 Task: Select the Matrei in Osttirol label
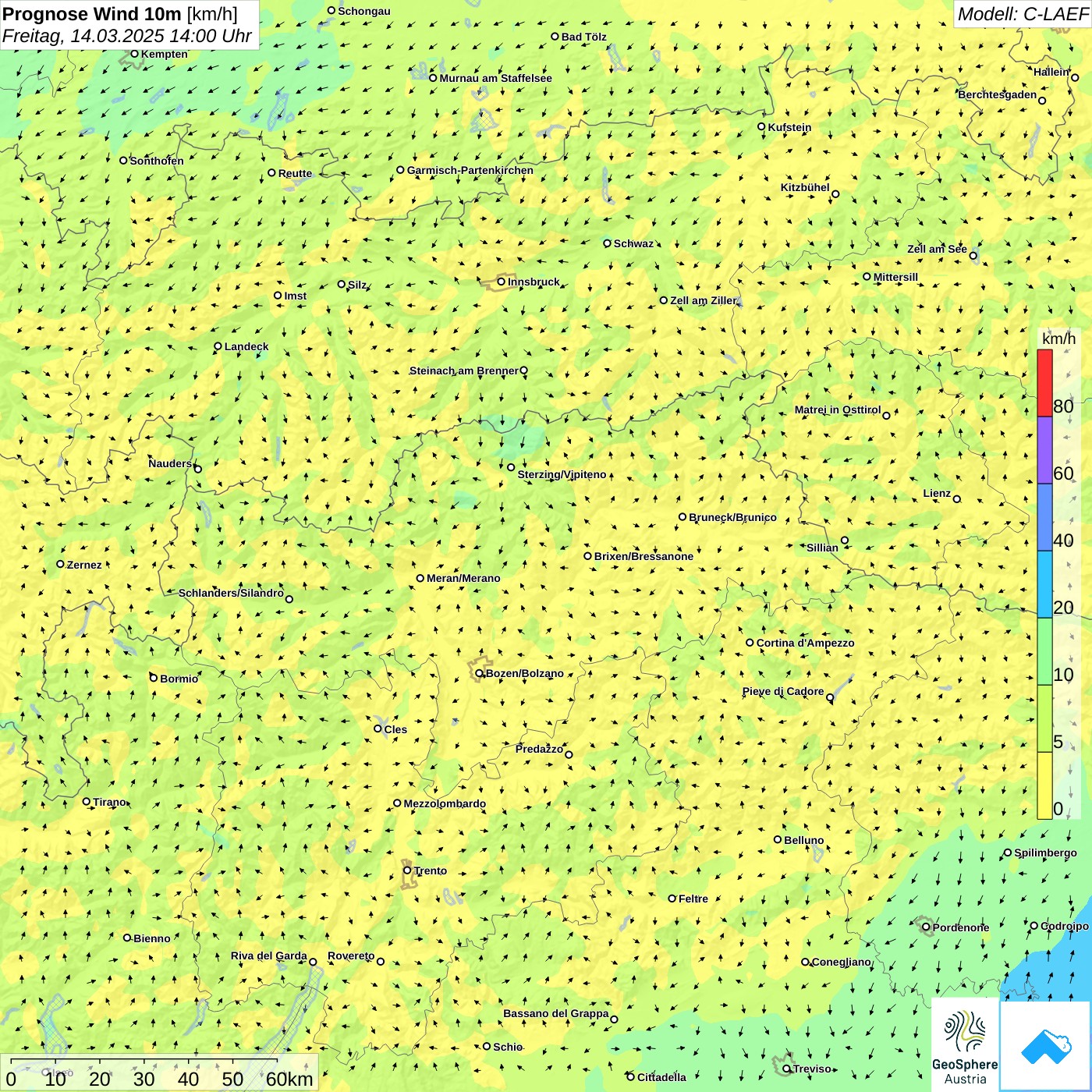[838, 409]
